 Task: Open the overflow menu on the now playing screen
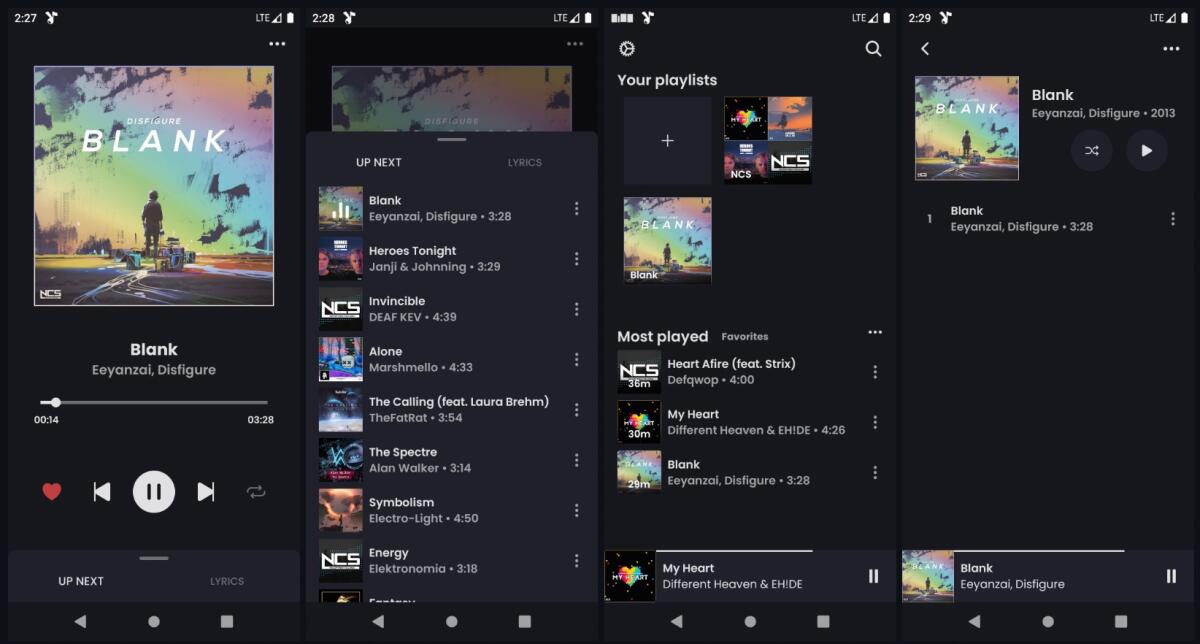coord(276,44)
